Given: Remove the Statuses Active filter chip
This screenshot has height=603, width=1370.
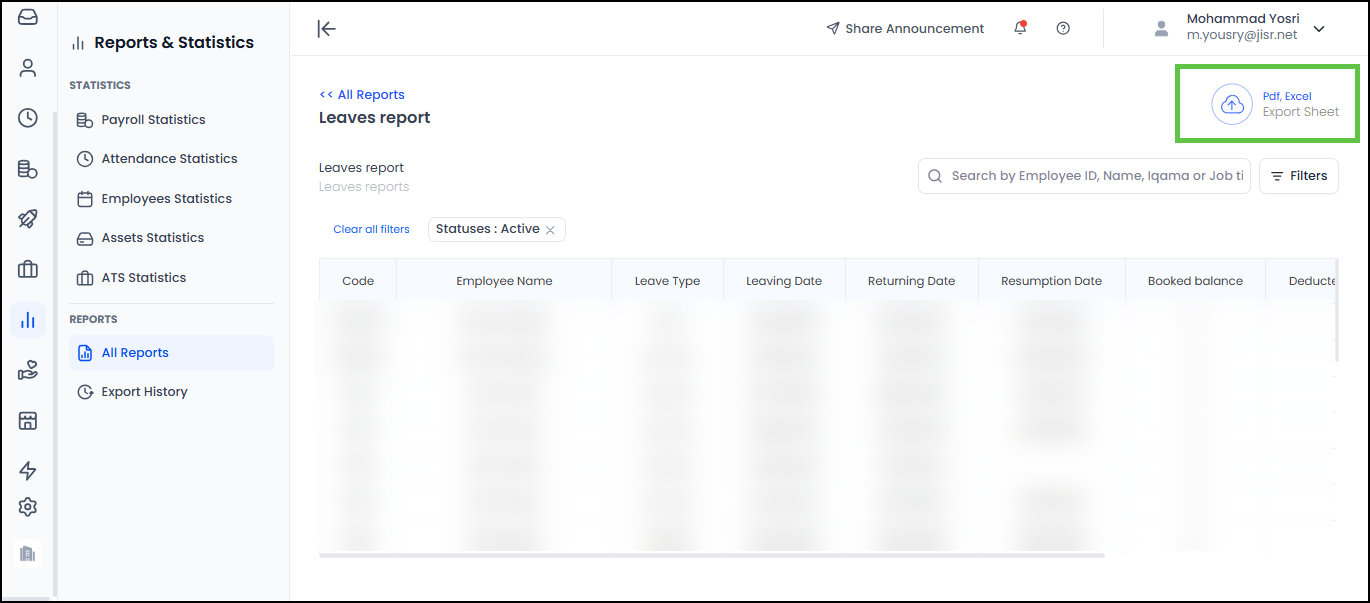Looking at the screenshot, I should tap(550, 229).
